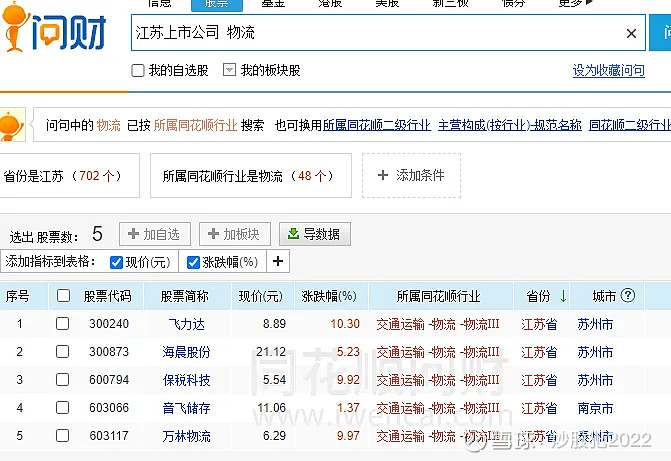Check the box for 300240 row

point(62,324)
